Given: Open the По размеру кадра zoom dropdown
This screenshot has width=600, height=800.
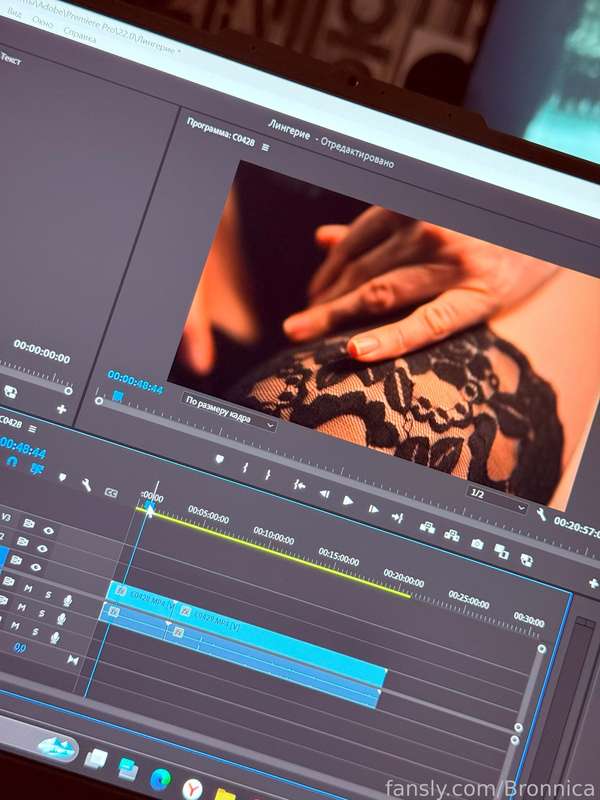Looking at the screenshot, I should pyautogui.click(x=229, y=412).
